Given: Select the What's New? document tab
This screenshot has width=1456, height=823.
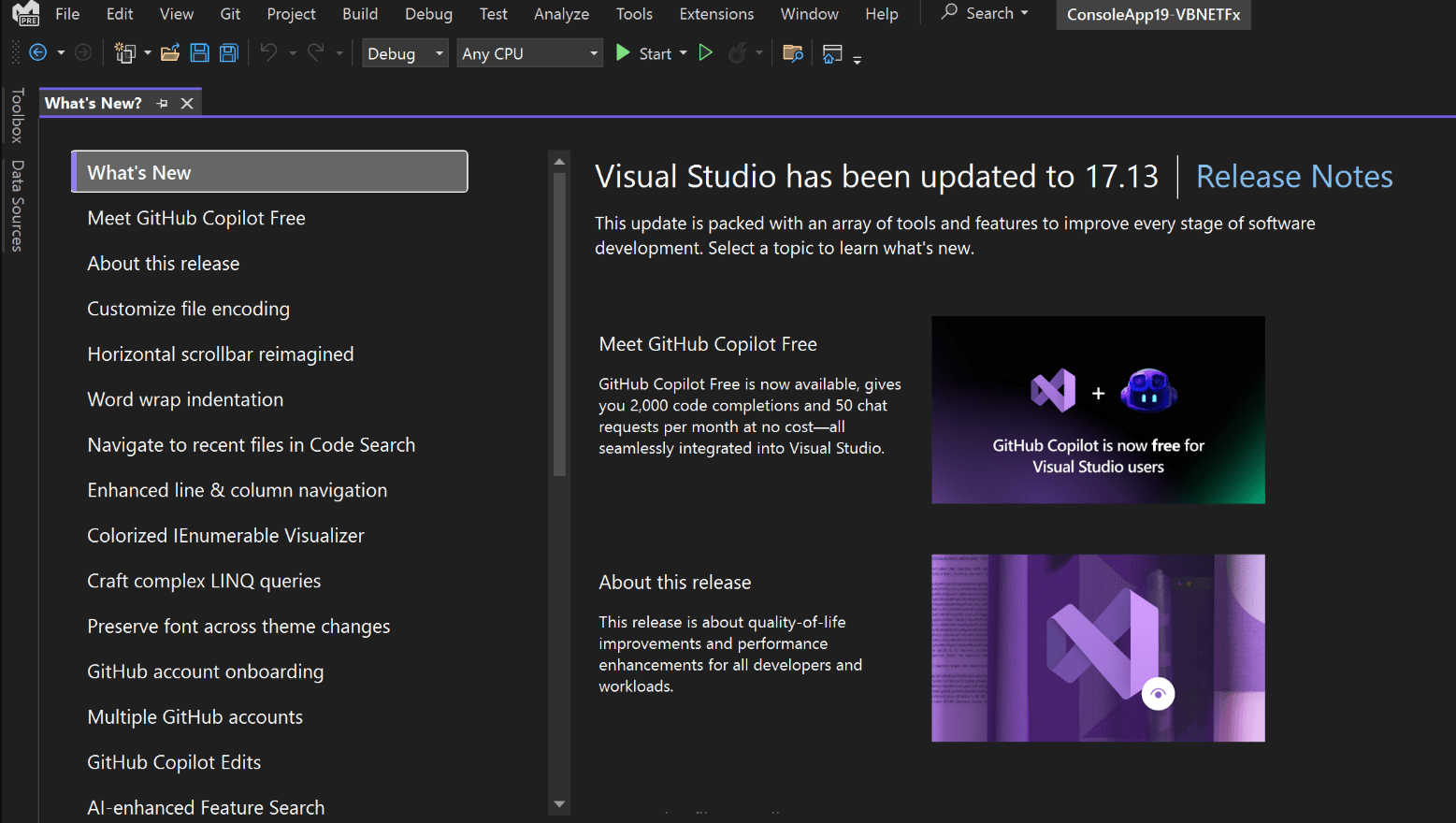Looking at the screenshot, I should point(94,103).
